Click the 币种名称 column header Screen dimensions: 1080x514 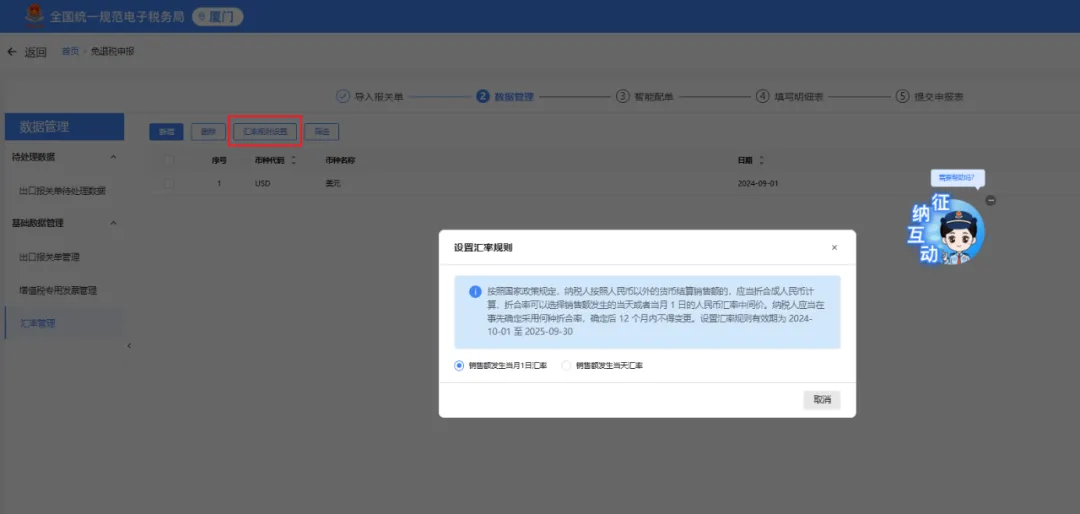tap(340, 161)
